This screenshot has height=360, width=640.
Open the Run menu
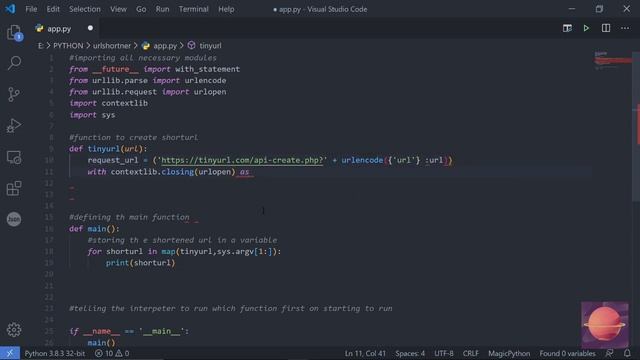[x=162, y=9]
